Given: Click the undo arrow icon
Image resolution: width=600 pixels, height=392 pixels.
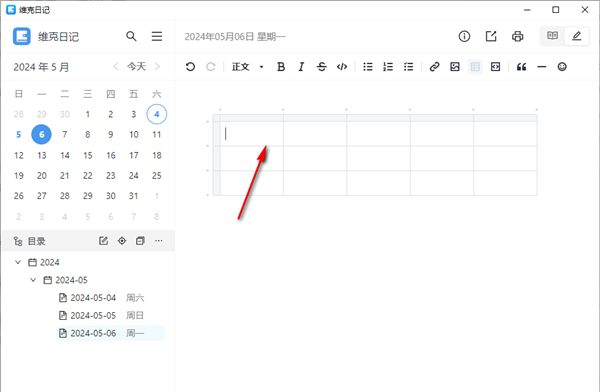Looking at the screenshot, I should [190, 67].
